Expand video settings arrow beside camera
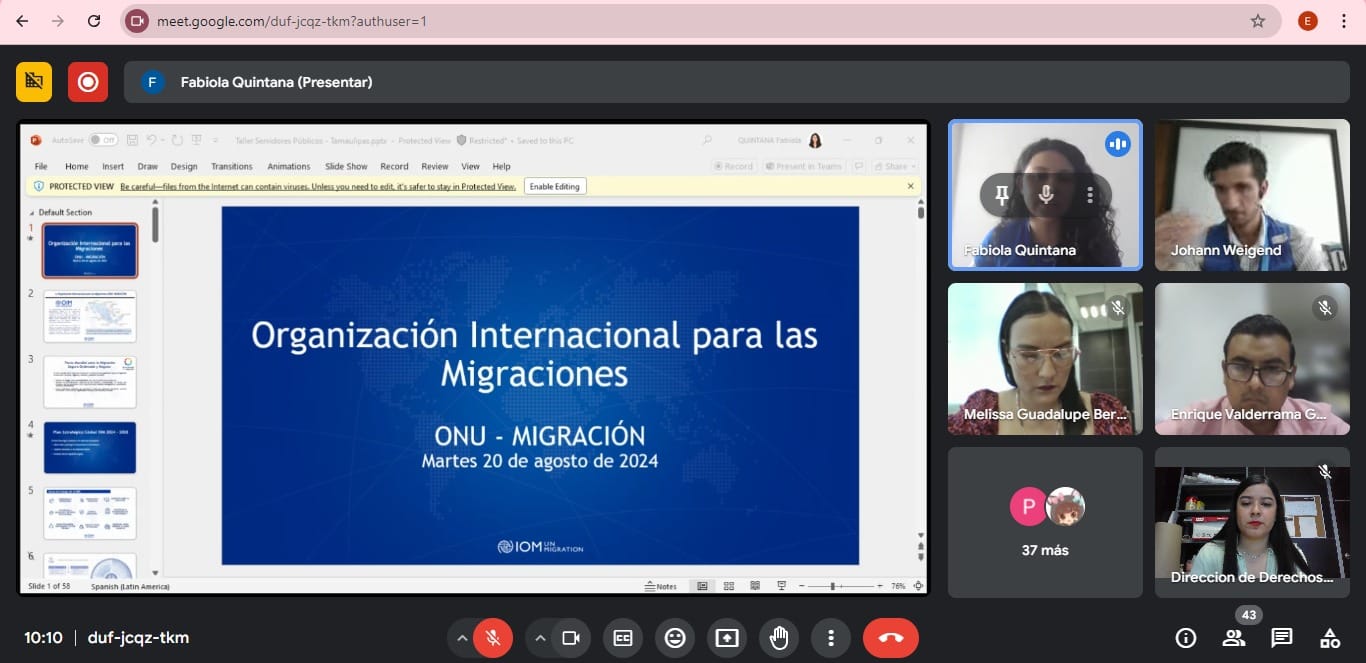 click(x=540, y=638)
